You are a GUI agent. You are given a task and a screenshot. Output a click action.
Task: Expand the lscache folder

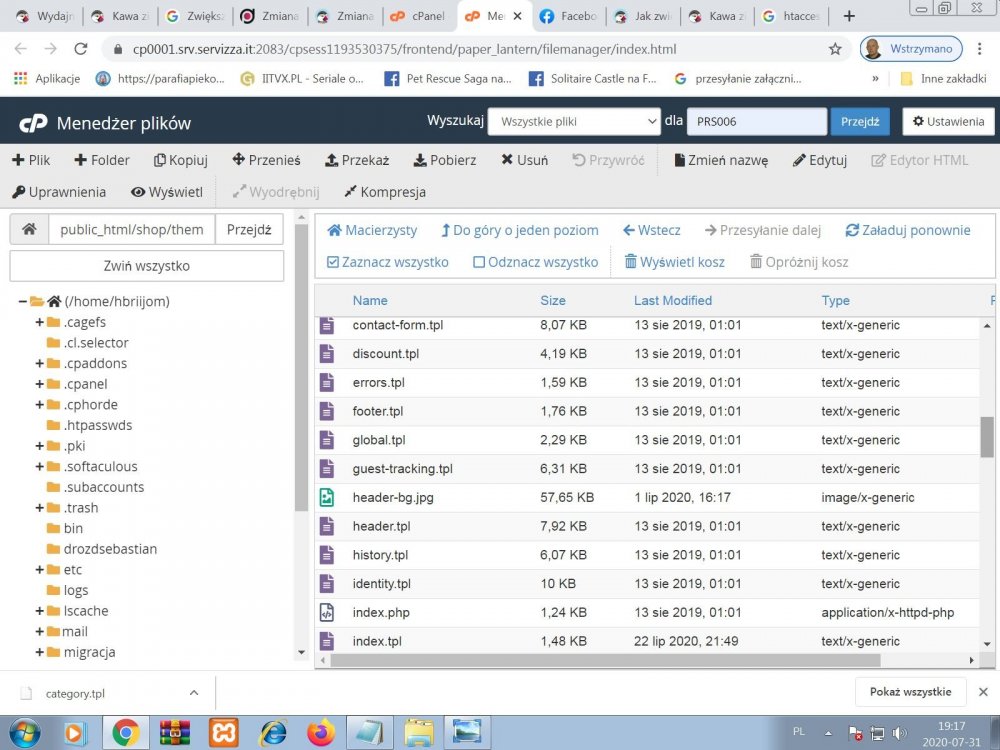tap(40, 611)
